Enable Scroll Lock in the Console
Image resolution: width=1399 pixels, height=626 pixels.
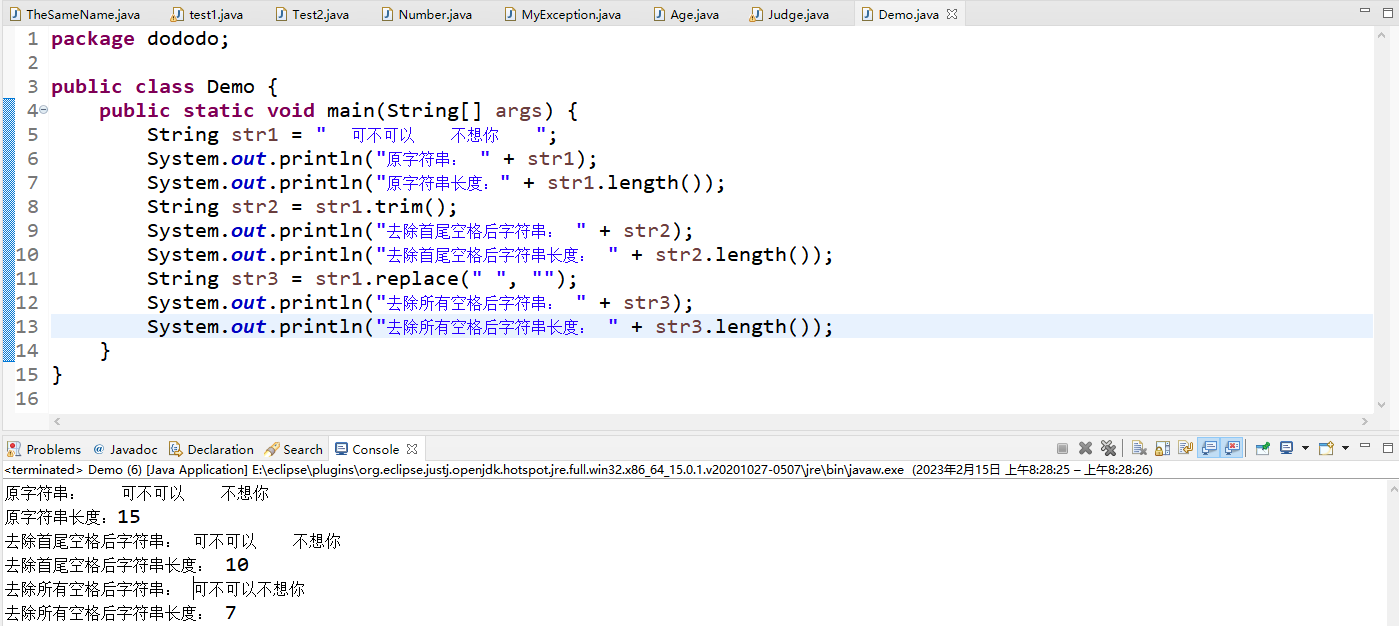(x=1161, y=448)
